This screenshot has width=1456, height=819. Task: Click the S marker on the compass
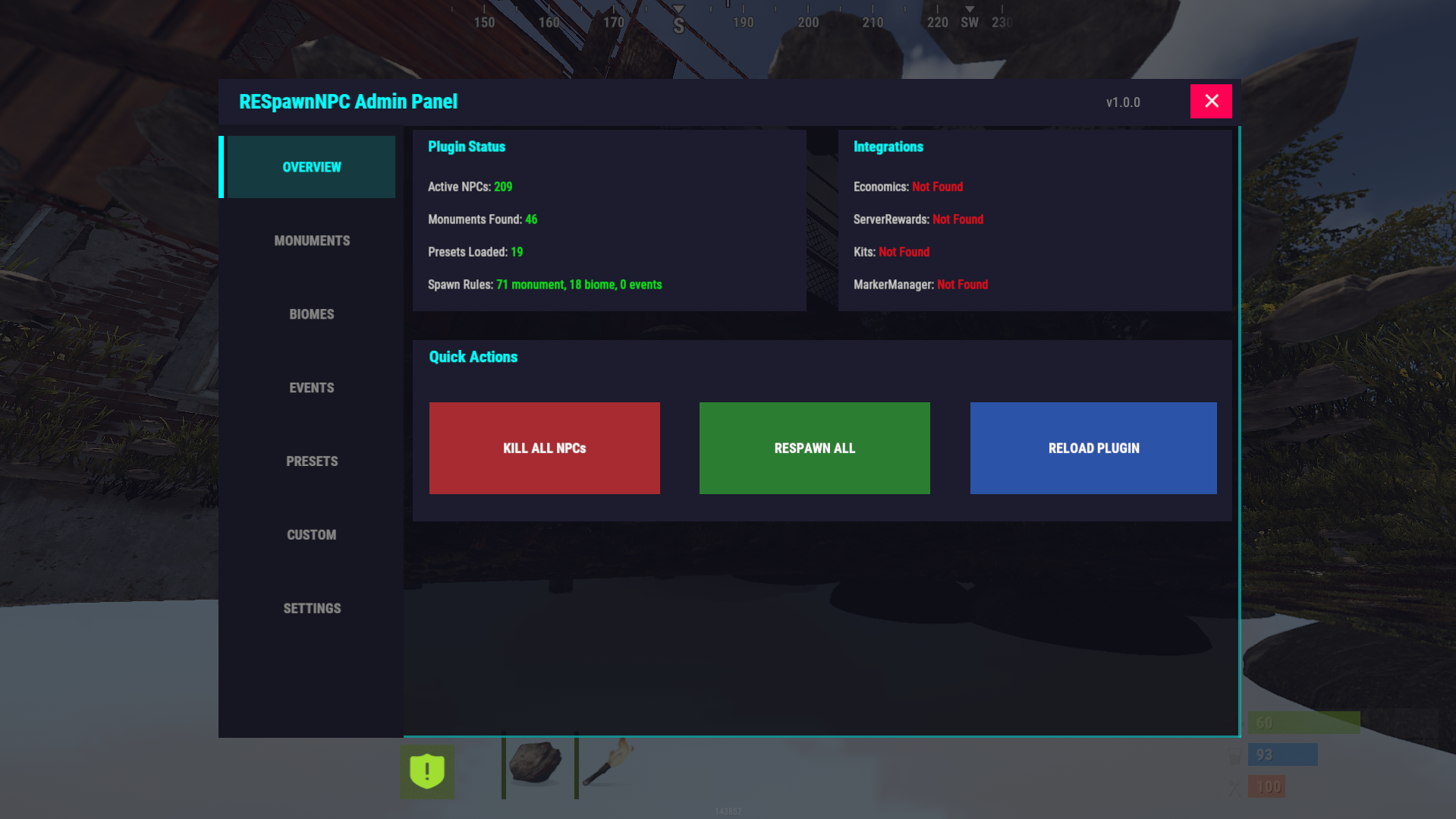point(678,26)
